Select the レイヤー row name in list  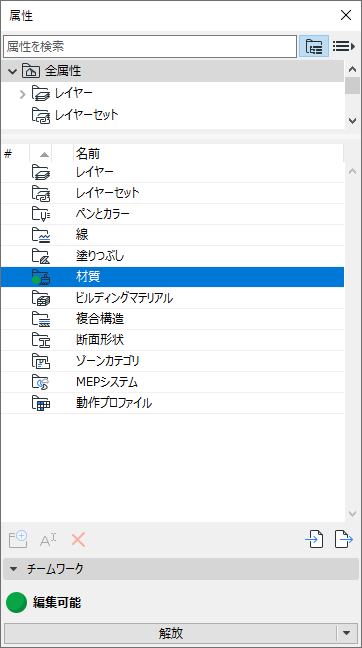pos(94,172)
